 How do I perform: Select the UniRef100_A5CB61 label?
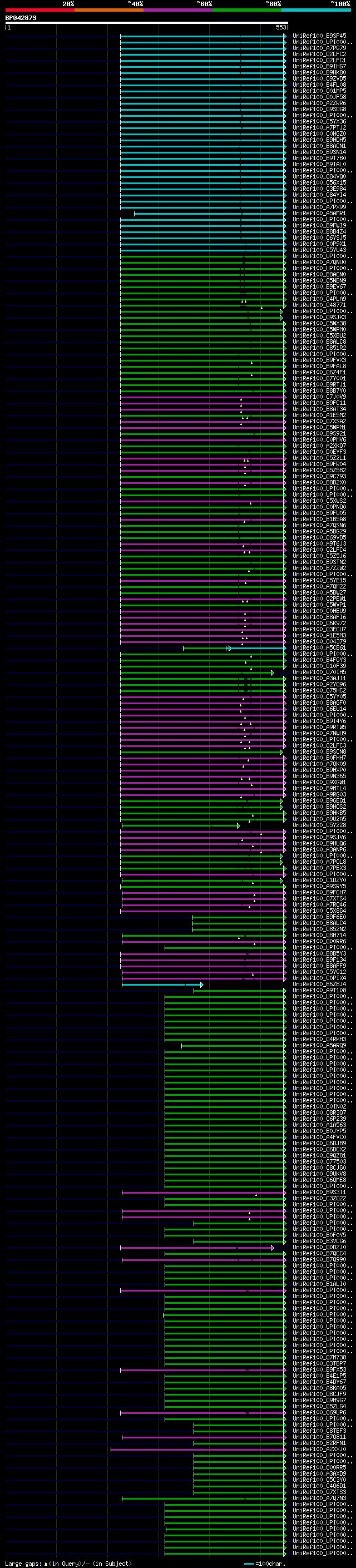[x=319, y=648]
